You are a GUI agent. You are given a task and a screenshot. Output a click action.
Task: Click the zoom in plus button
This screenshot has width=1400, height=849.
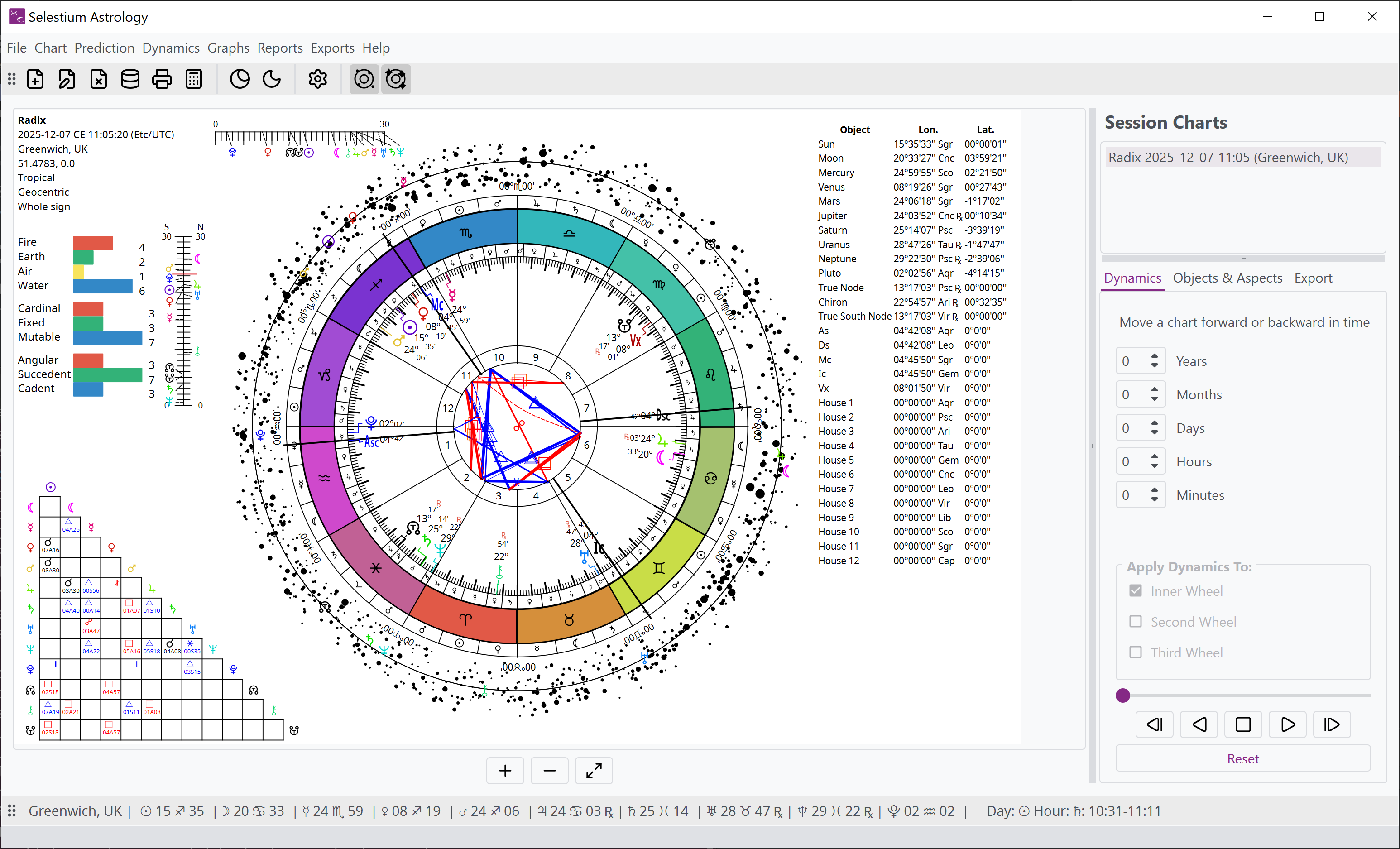coord(504,771)
